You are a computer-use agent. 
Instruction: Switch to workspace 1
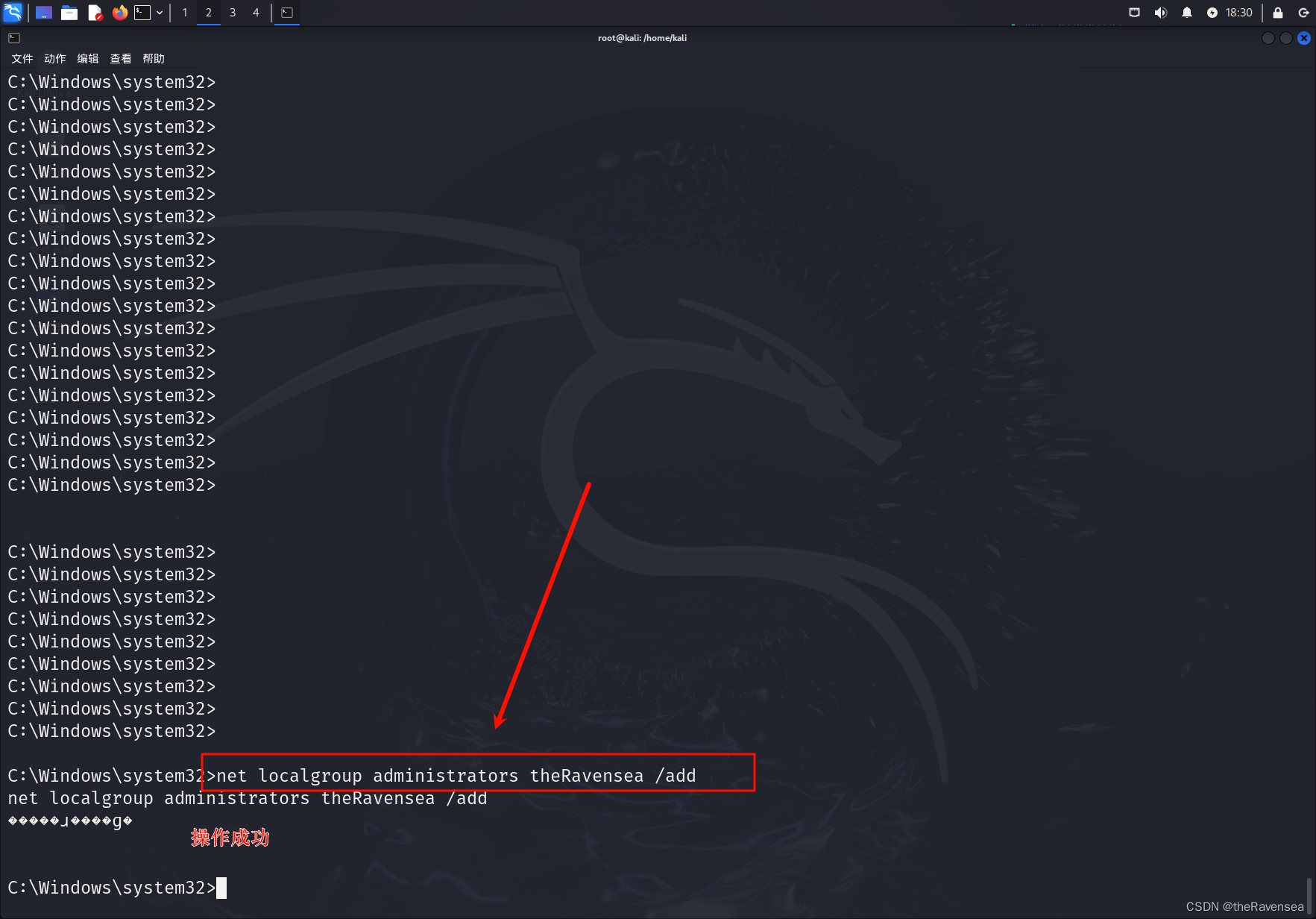point(185,13)
